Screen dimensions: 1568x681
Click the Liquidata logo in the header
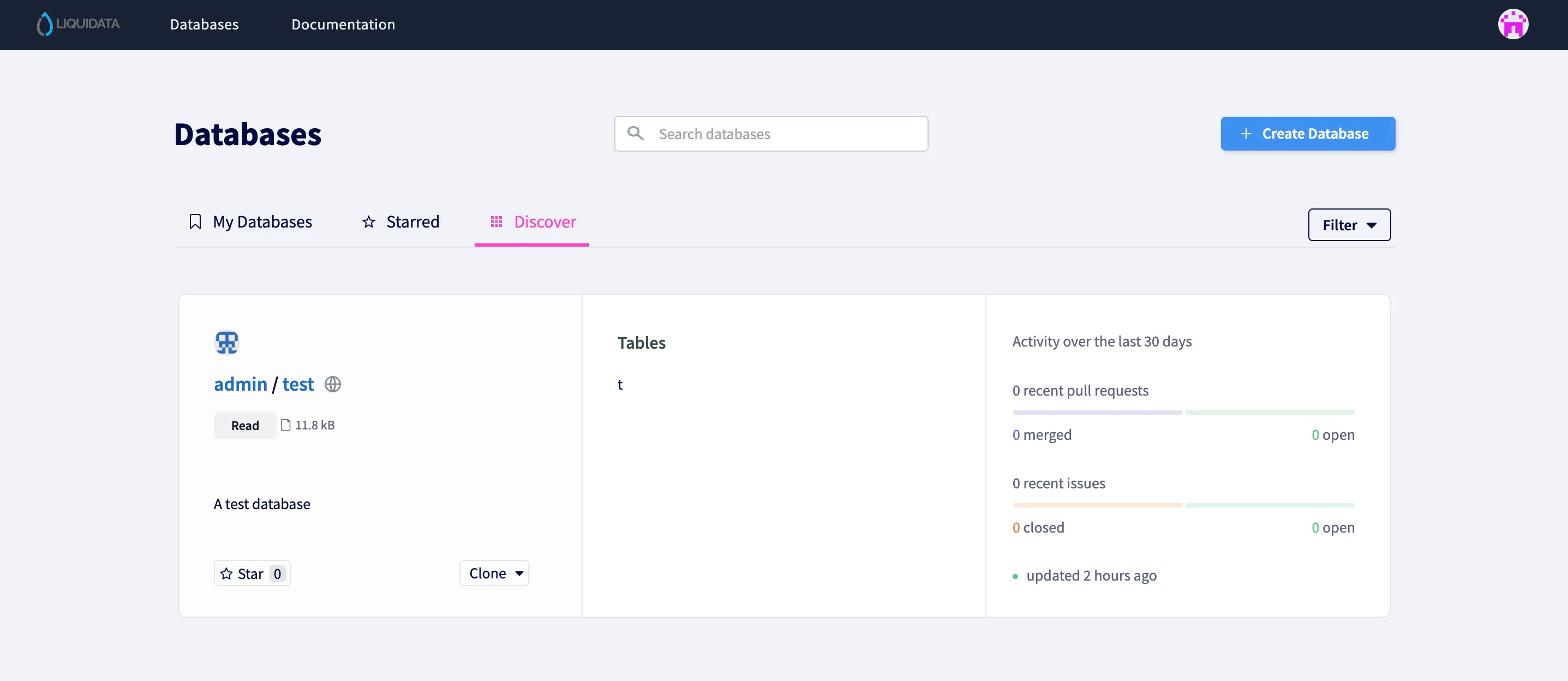pyautogui.click(x=78, y=25)
